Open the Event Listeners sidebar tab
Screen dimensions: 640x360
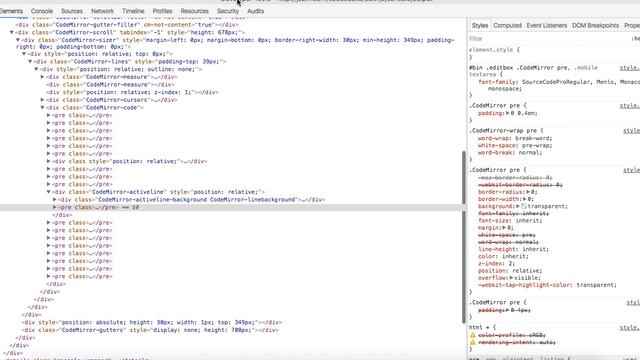pos(547,25)
